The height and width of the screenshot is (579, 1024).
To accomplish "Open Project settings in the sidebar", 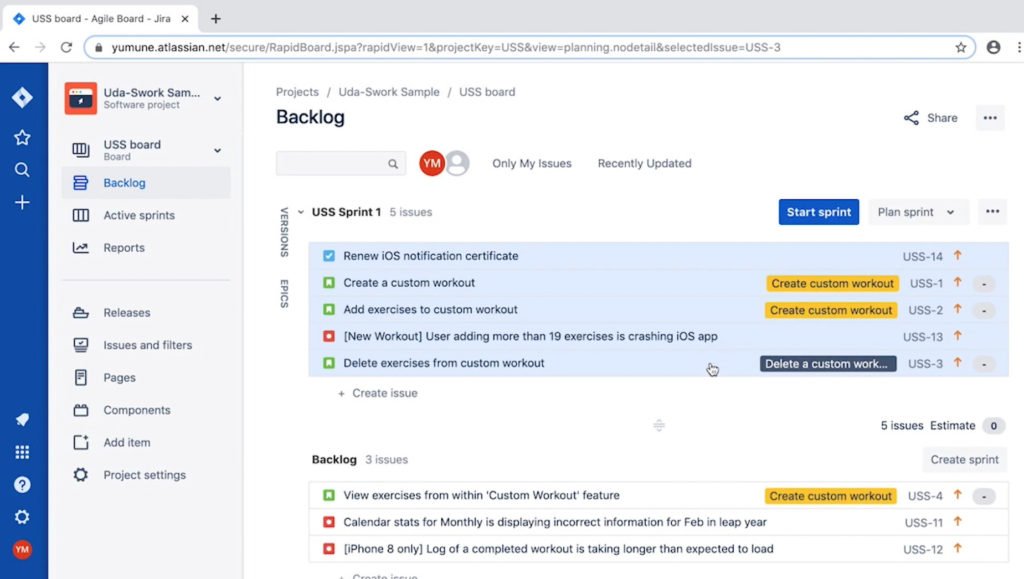I will 146,475.
